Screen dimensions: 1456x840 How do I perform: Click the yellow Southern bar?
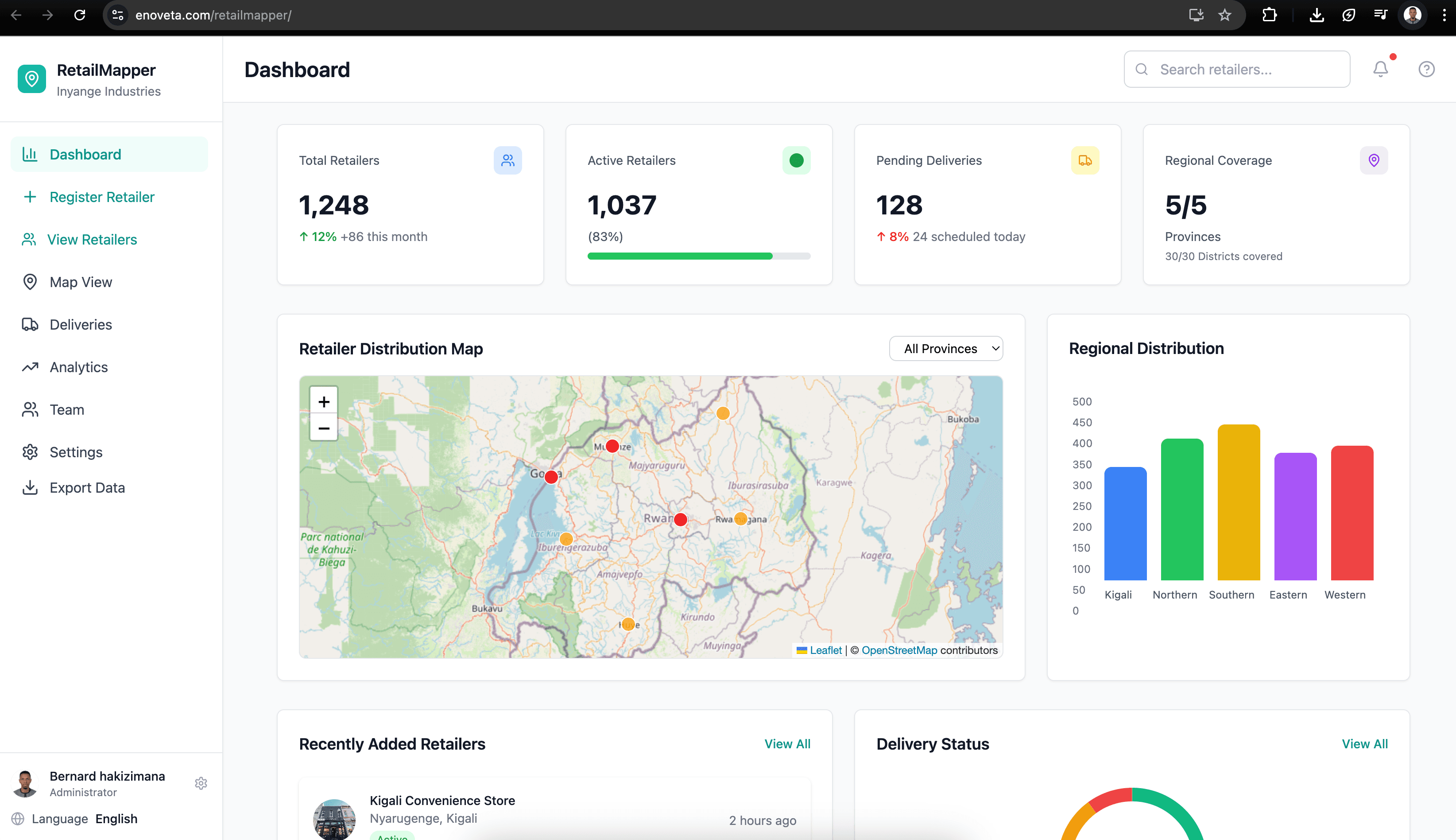coord(1239,502)
